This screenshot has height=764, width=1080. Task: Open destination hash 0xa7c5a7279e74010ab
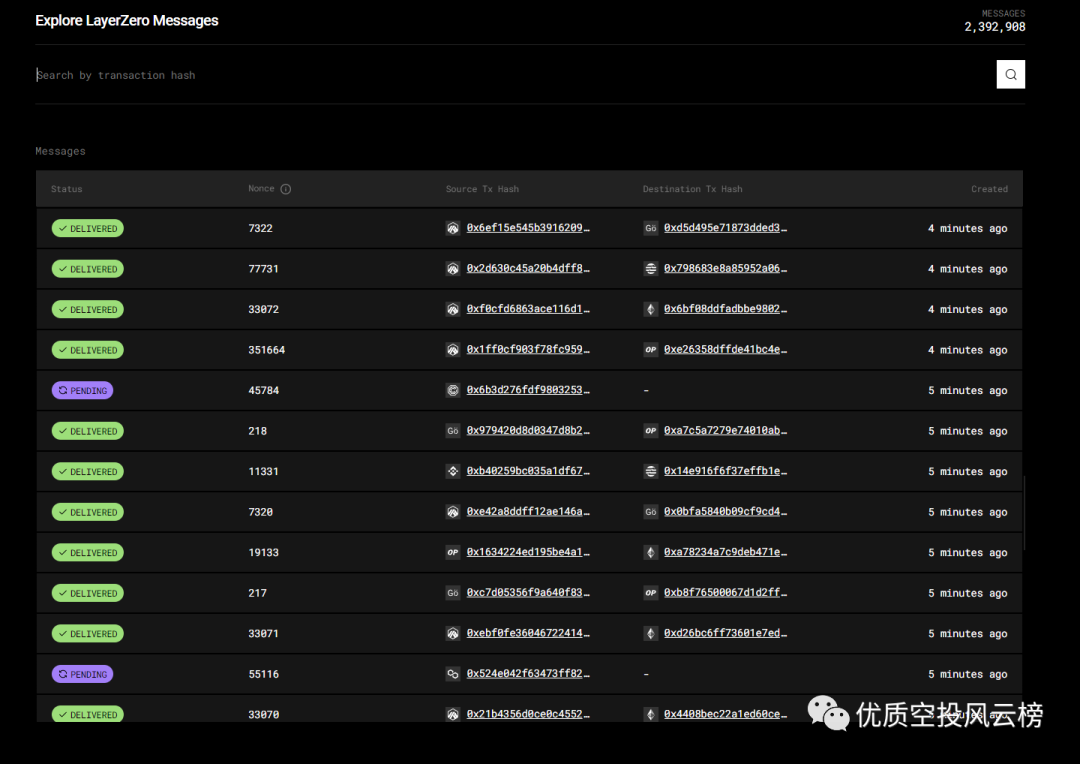coord(725,431)
